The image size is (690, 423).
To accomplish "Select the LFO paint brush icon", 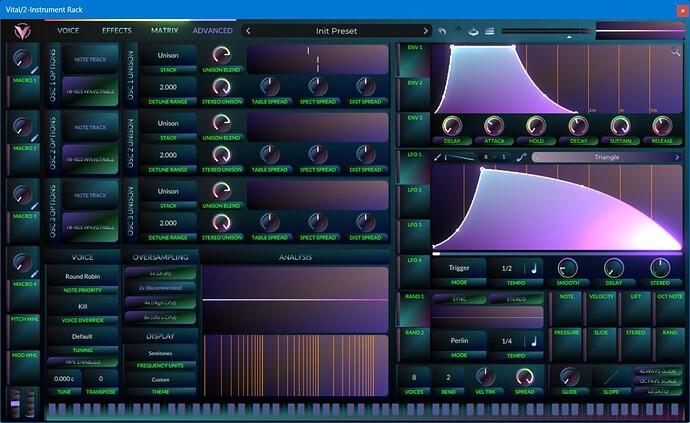I will coord(437,157).
